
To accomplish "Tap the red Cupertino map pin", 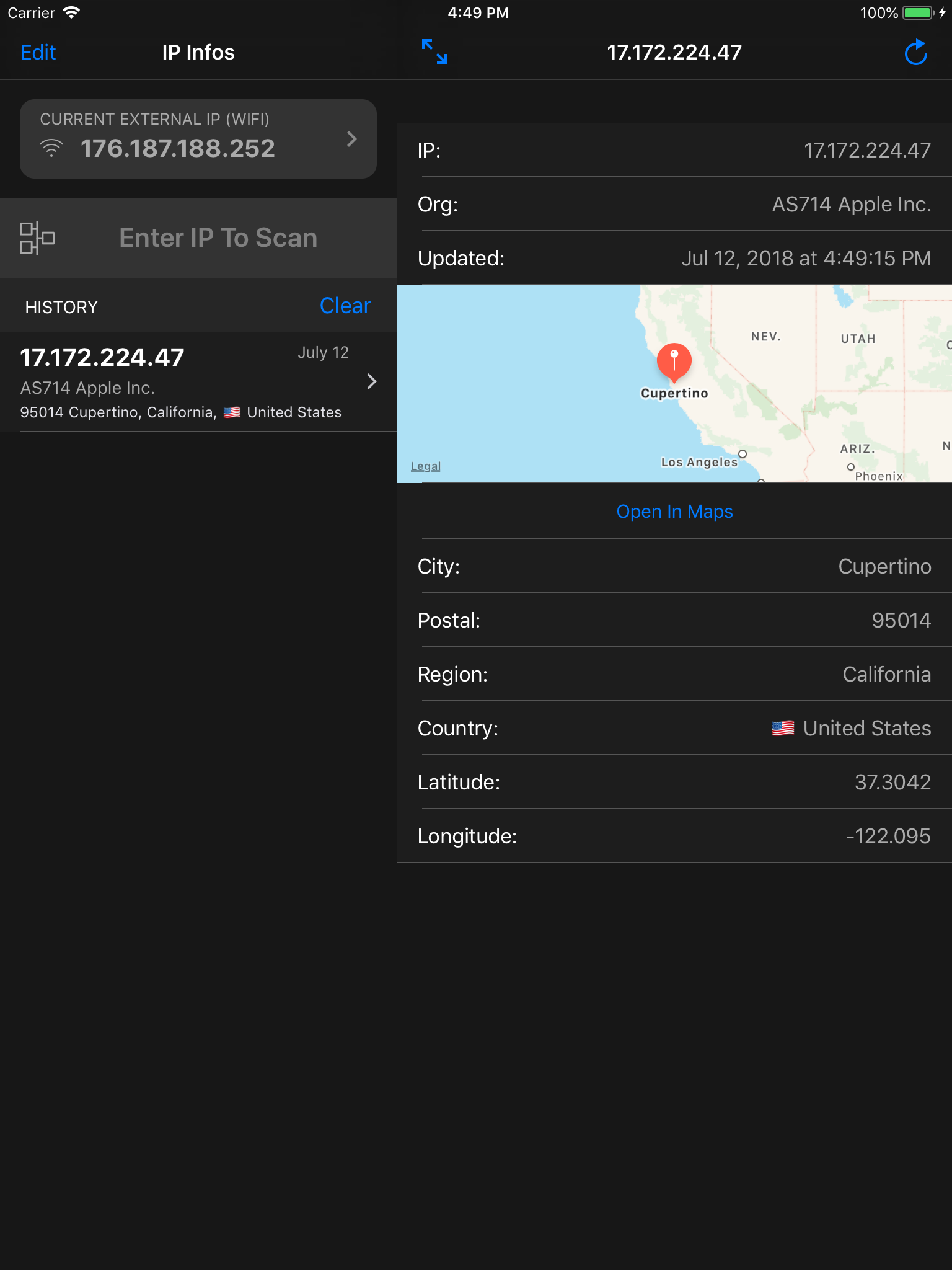I will tap(674, 362).
